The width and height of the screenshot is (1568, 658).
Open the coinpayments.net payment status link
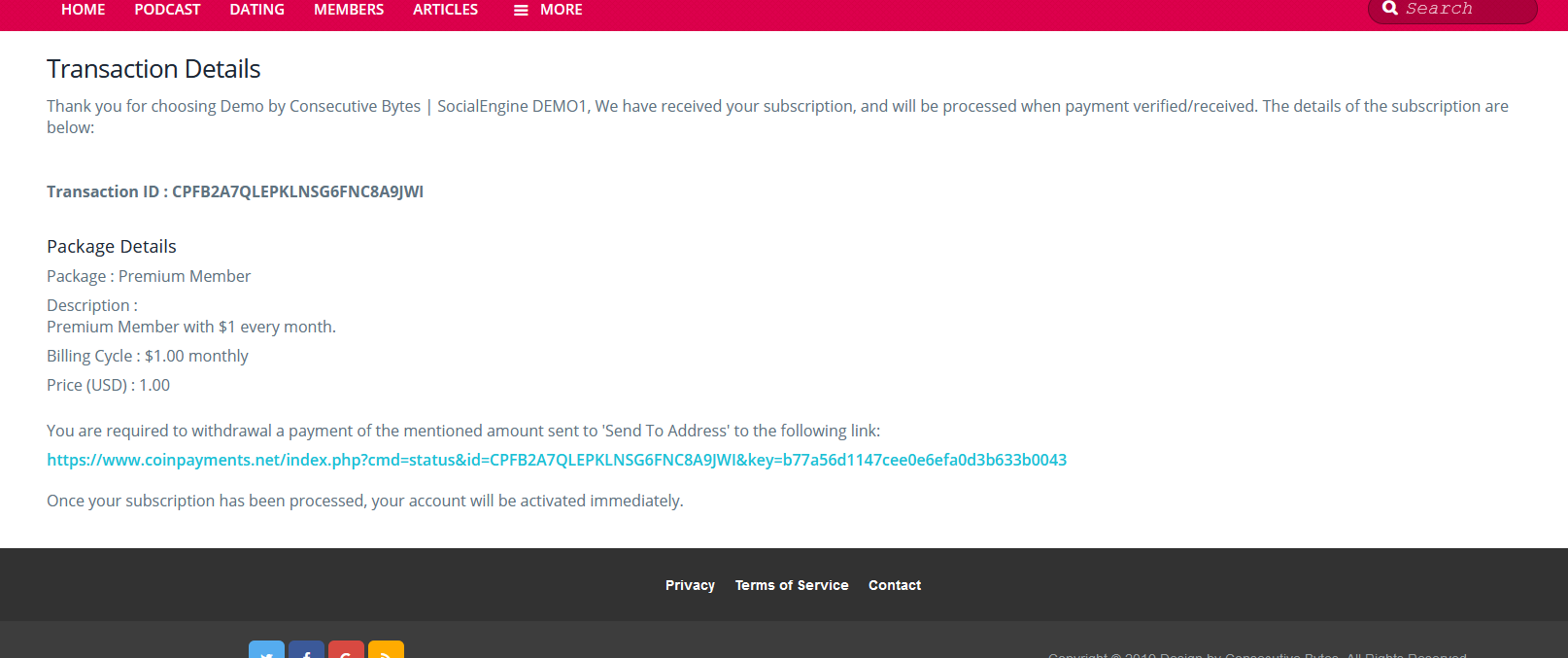pos(557,460)
